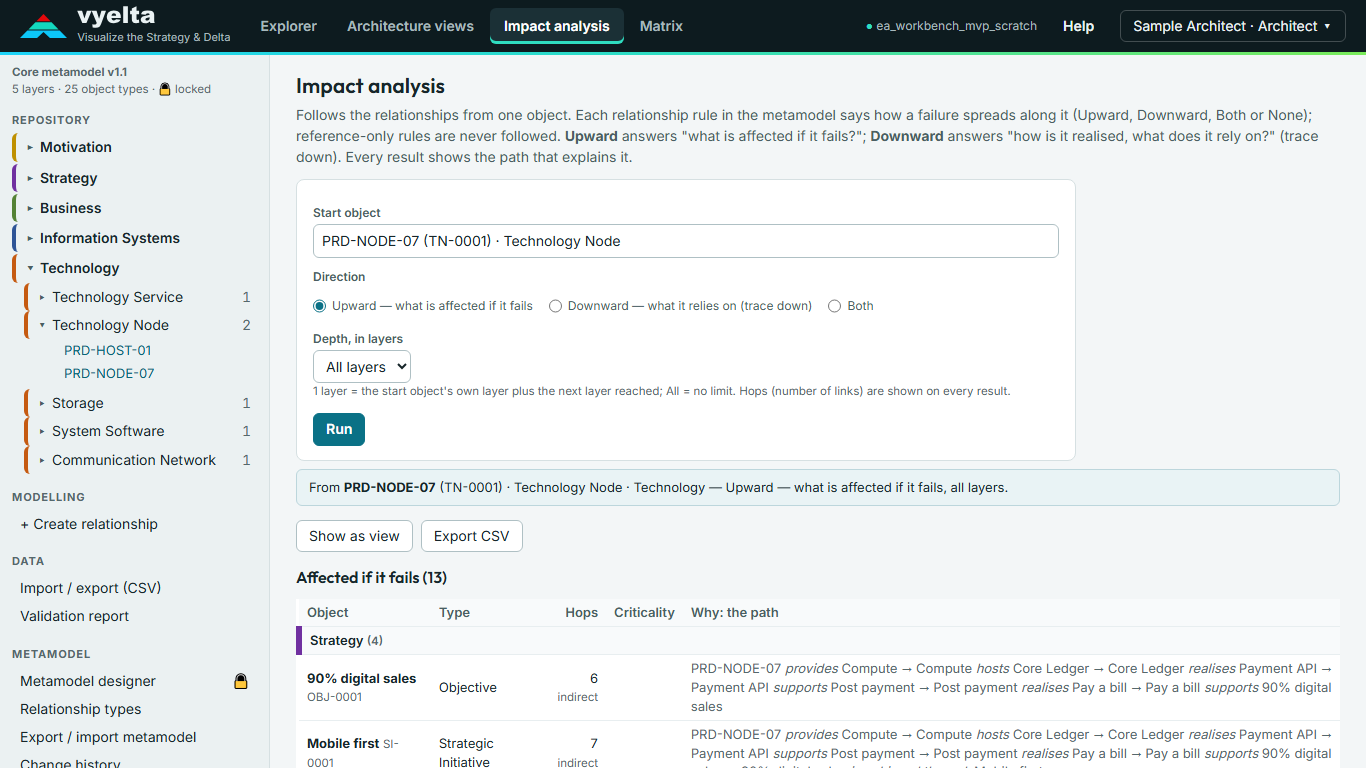Expand the Technology Service type
This screenshot has width=1366, height=768.
click(x=42, y=297)
